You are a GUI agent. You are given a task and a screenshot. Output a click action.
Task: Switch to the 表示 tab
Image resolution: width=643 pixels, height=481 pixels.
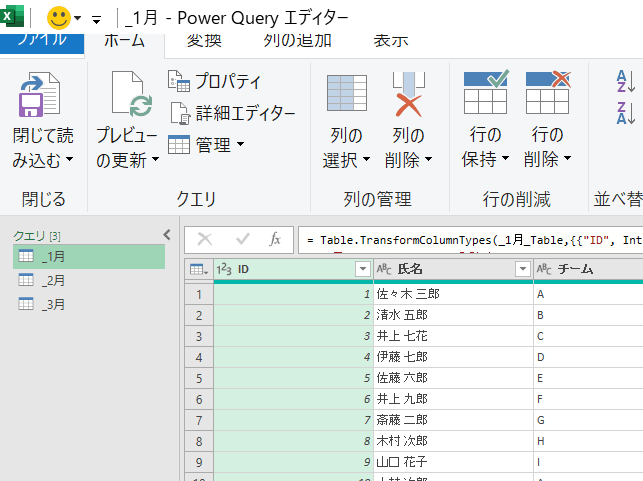(x=390, y=41)
